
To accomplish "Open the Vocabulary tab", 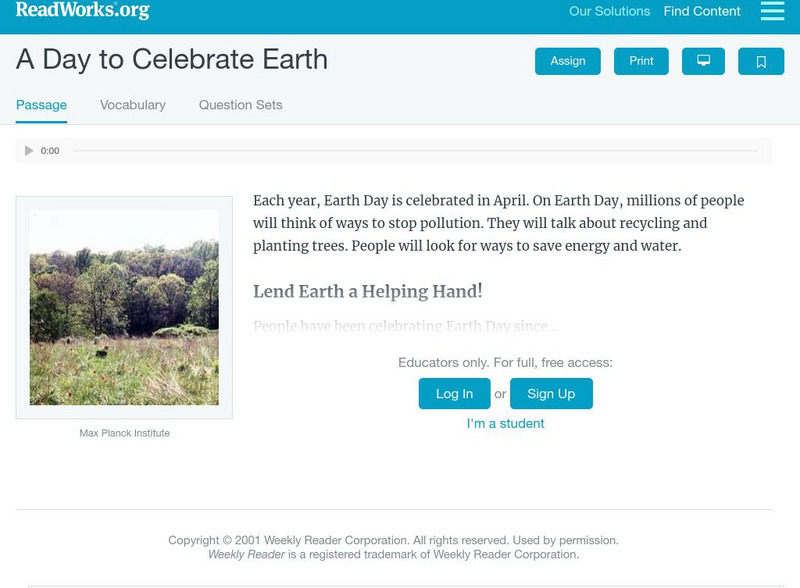I will 133,105.
